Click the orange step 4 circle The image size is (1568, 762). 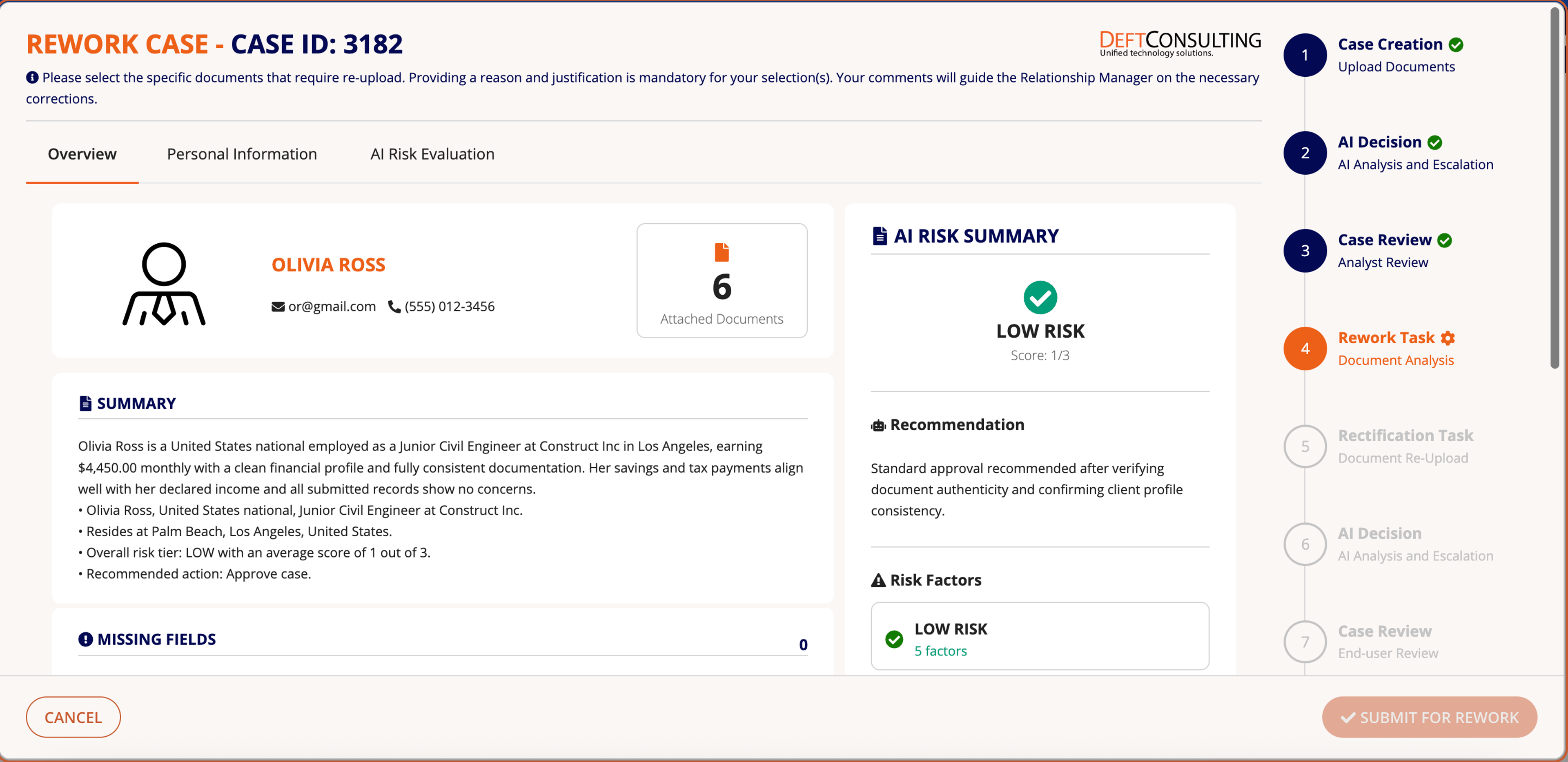(1305, 349)
